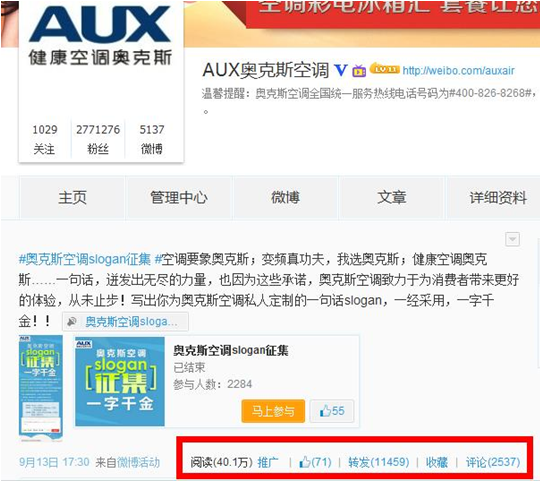Open the weibo.com/auxair profile link
Viewport: 540px width, 485px height.
pos(458,71)
